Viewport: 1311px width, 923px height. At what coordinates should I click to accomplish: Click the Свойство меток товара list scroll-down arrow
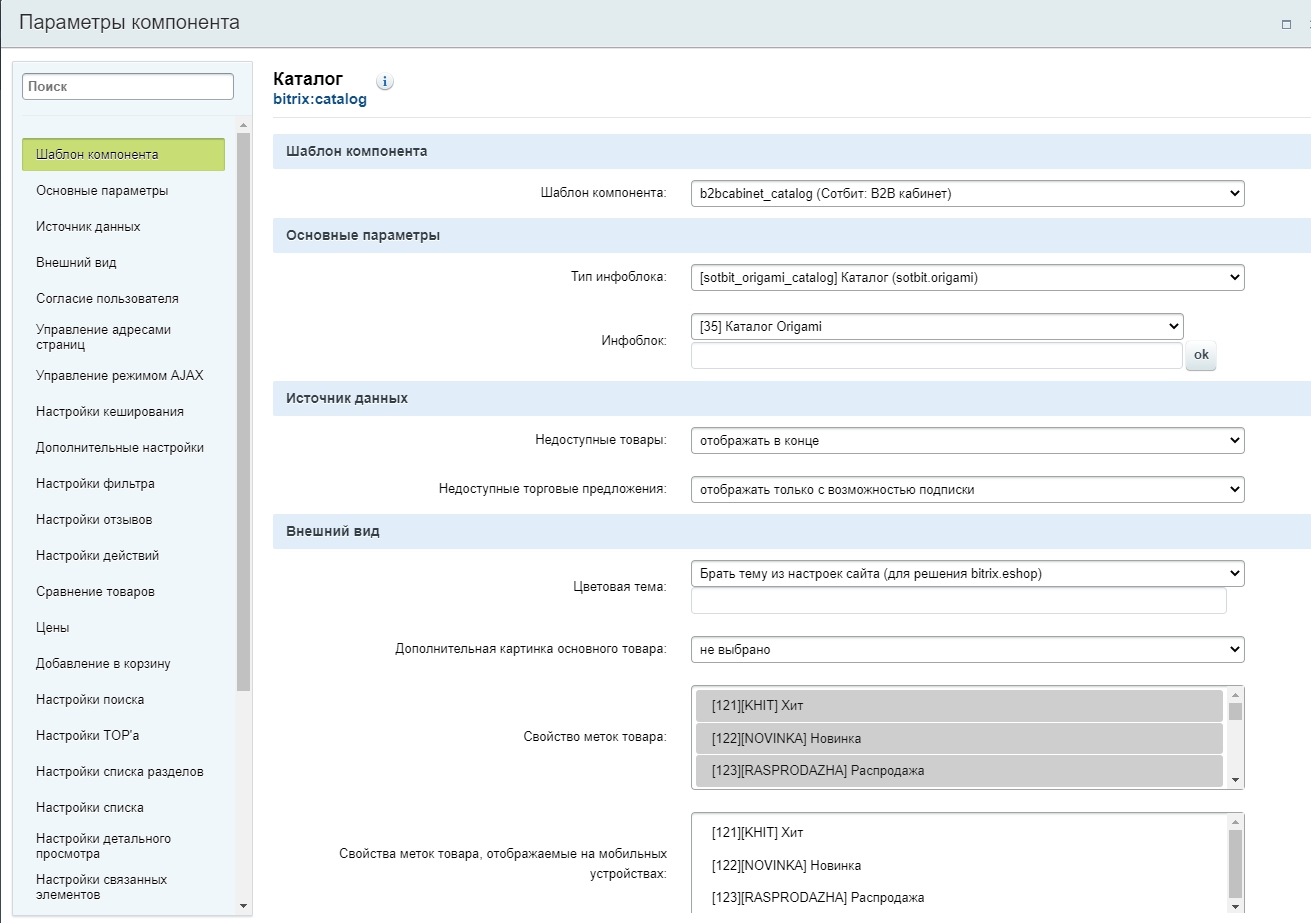[1235, 780]
